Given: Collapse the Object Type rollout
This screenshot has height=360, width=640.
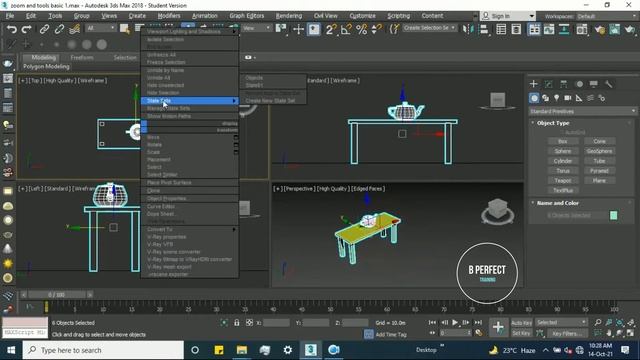Looking at the screenshot, I should click(x=553, y=123).
